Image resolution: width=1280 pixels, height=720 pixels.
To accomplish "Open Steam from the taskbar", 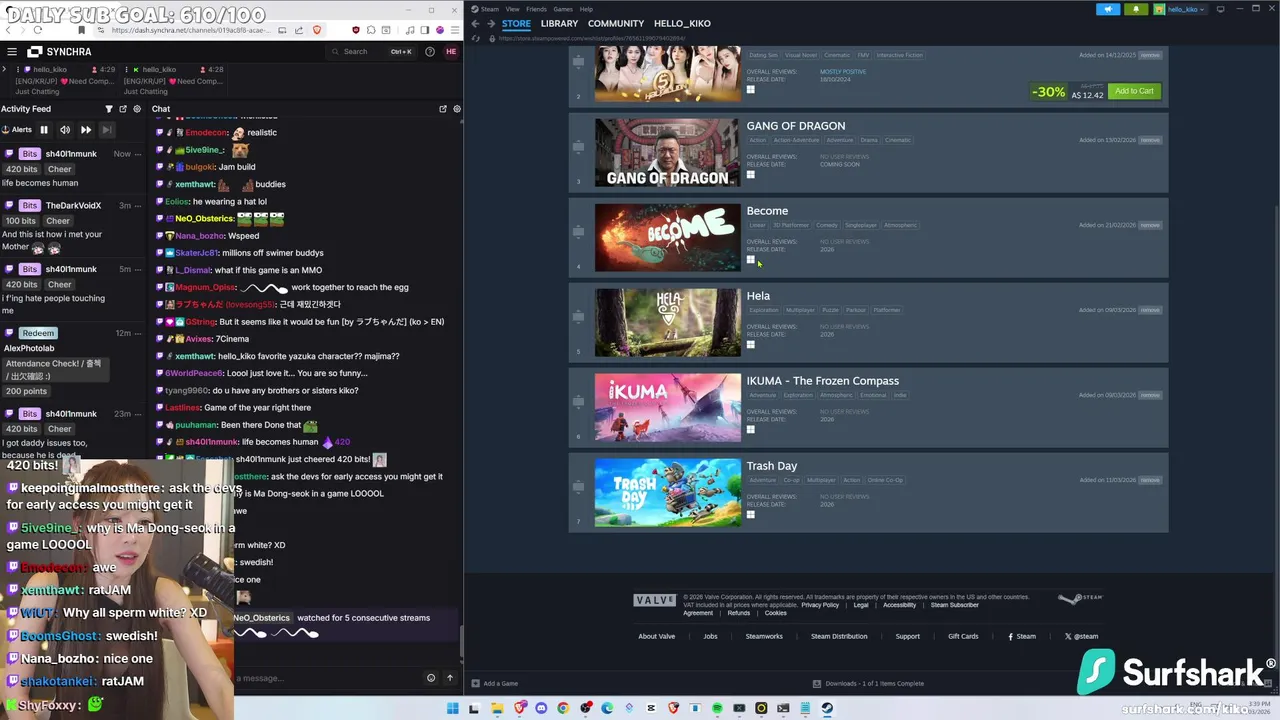I will pos(827,708).
